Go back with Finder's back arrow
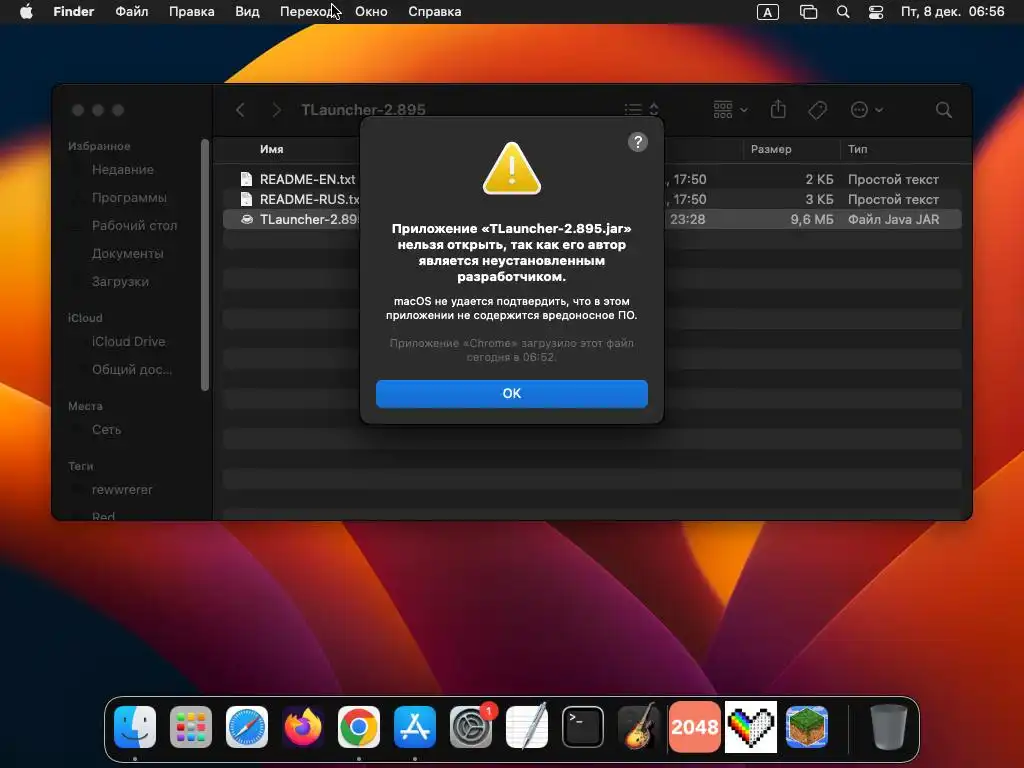Screen dimensions: 1024x768 click(x=240, y=110)
